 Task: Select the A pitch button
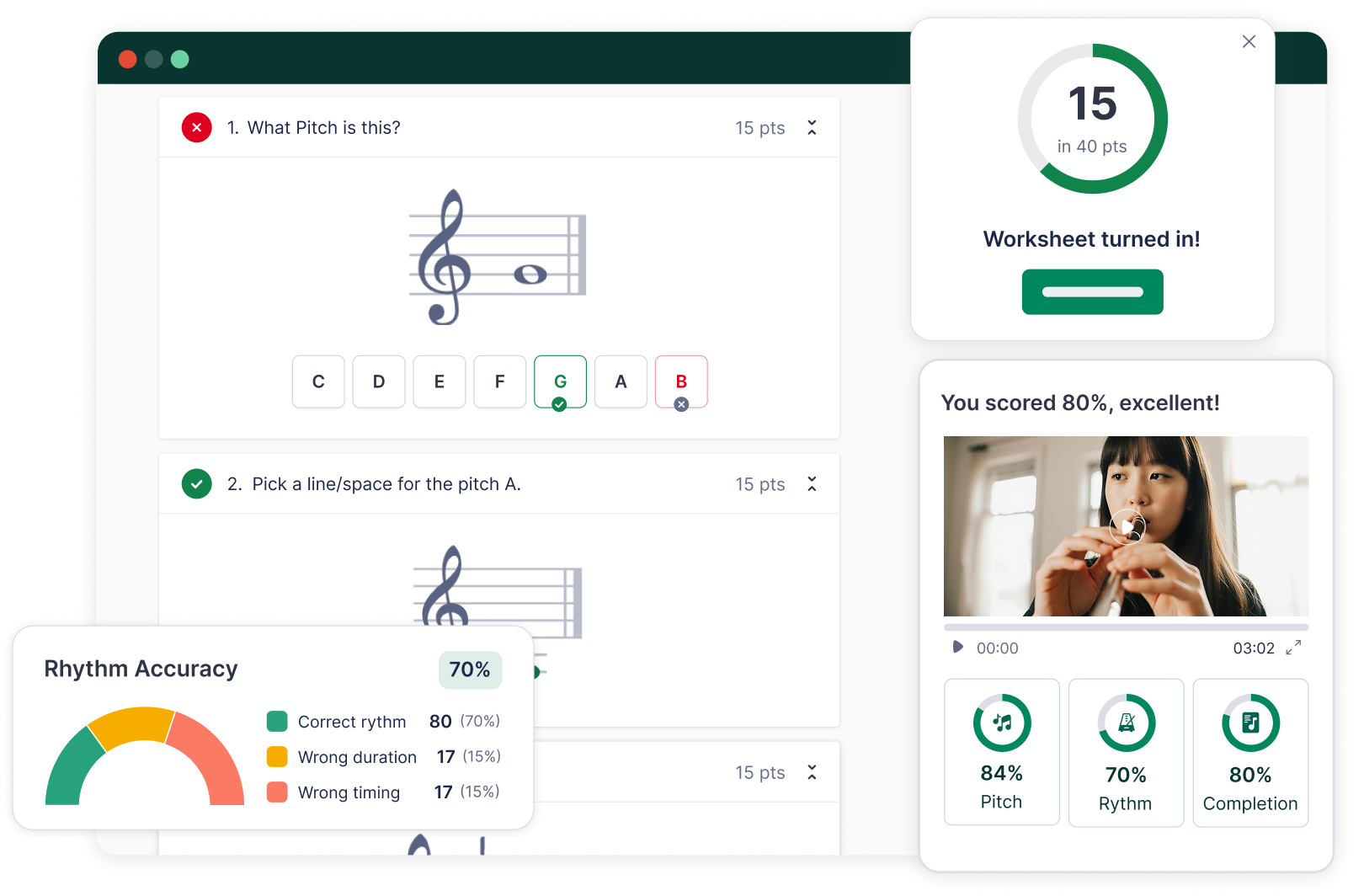(x=621, y=381)
